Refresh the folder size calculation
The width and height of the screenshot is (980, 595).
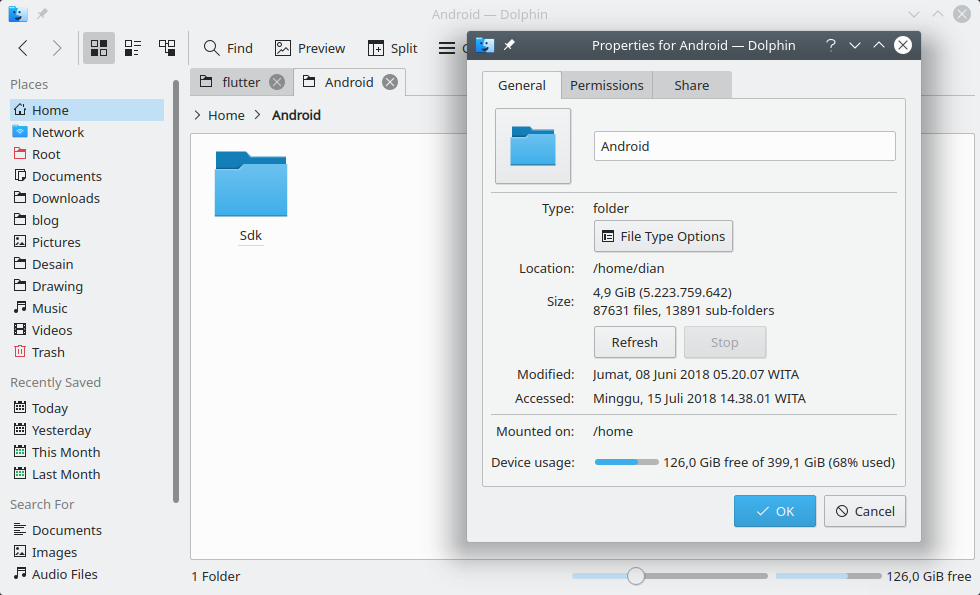(635, 342)
